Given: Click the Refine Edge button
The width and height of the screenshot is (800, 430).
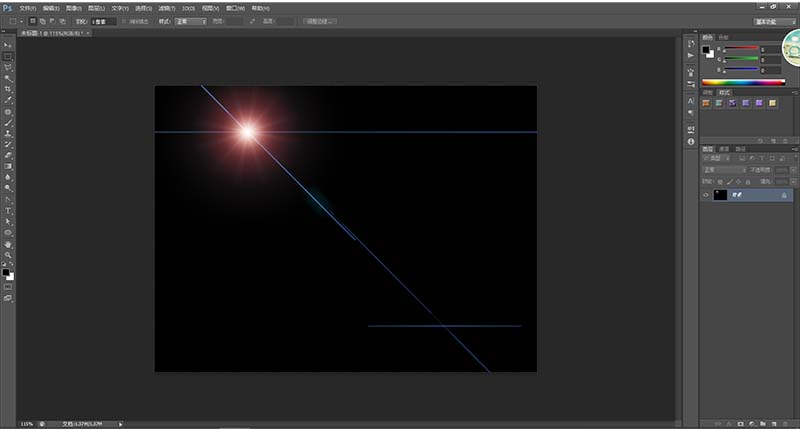Looking at the screenshot, I should 319,21.
